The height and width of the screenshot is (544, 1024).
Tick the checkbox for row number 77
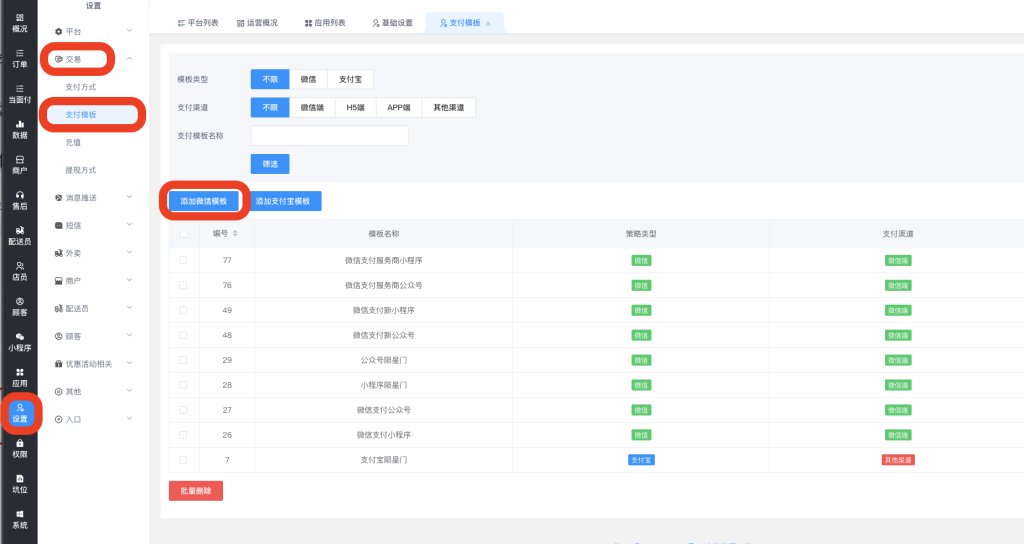183,260
